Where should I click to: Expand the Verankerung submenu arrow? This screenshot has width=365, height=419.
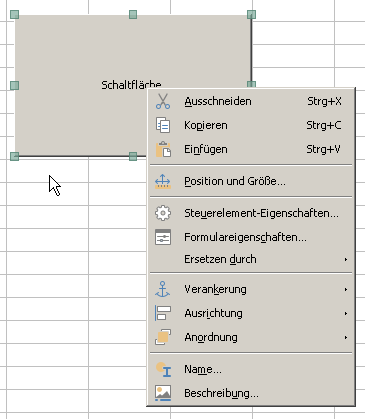[x=346, y=289]
